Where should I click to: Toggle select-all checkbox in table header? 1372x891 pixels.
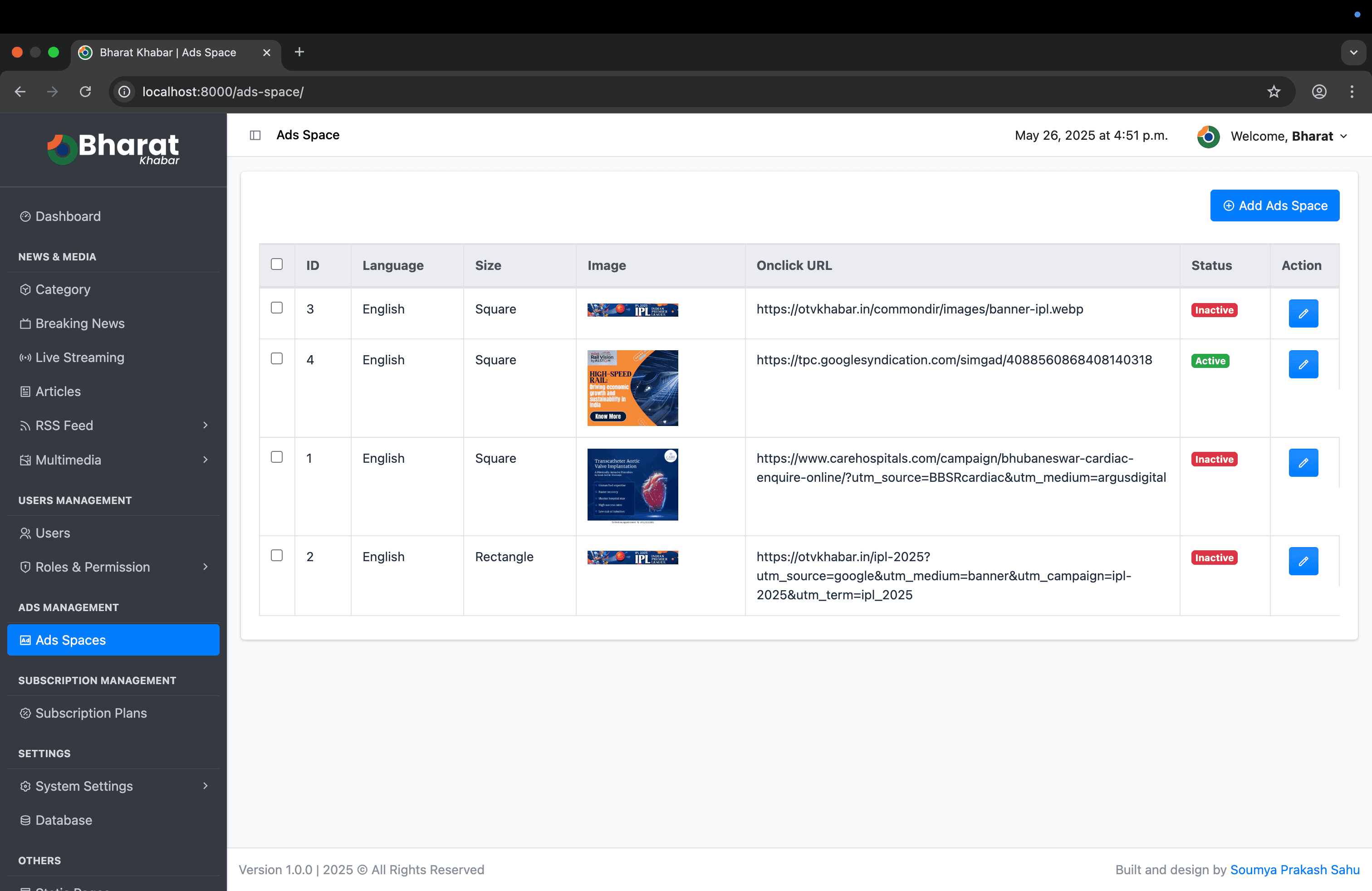tap(277, 264)
